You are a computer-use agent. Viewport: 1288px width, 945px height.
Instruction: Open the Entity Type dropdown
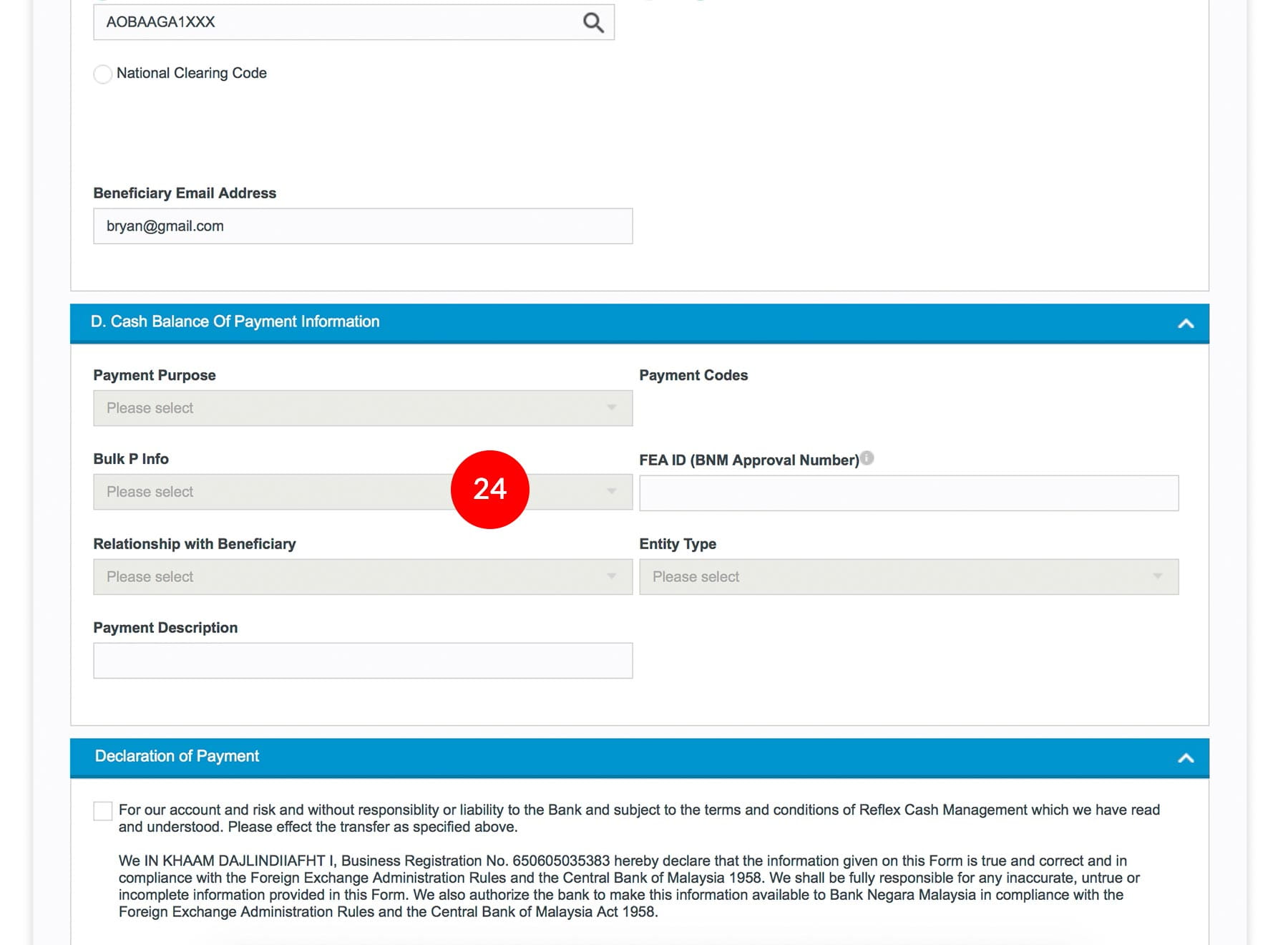click(x=908, y=577)
